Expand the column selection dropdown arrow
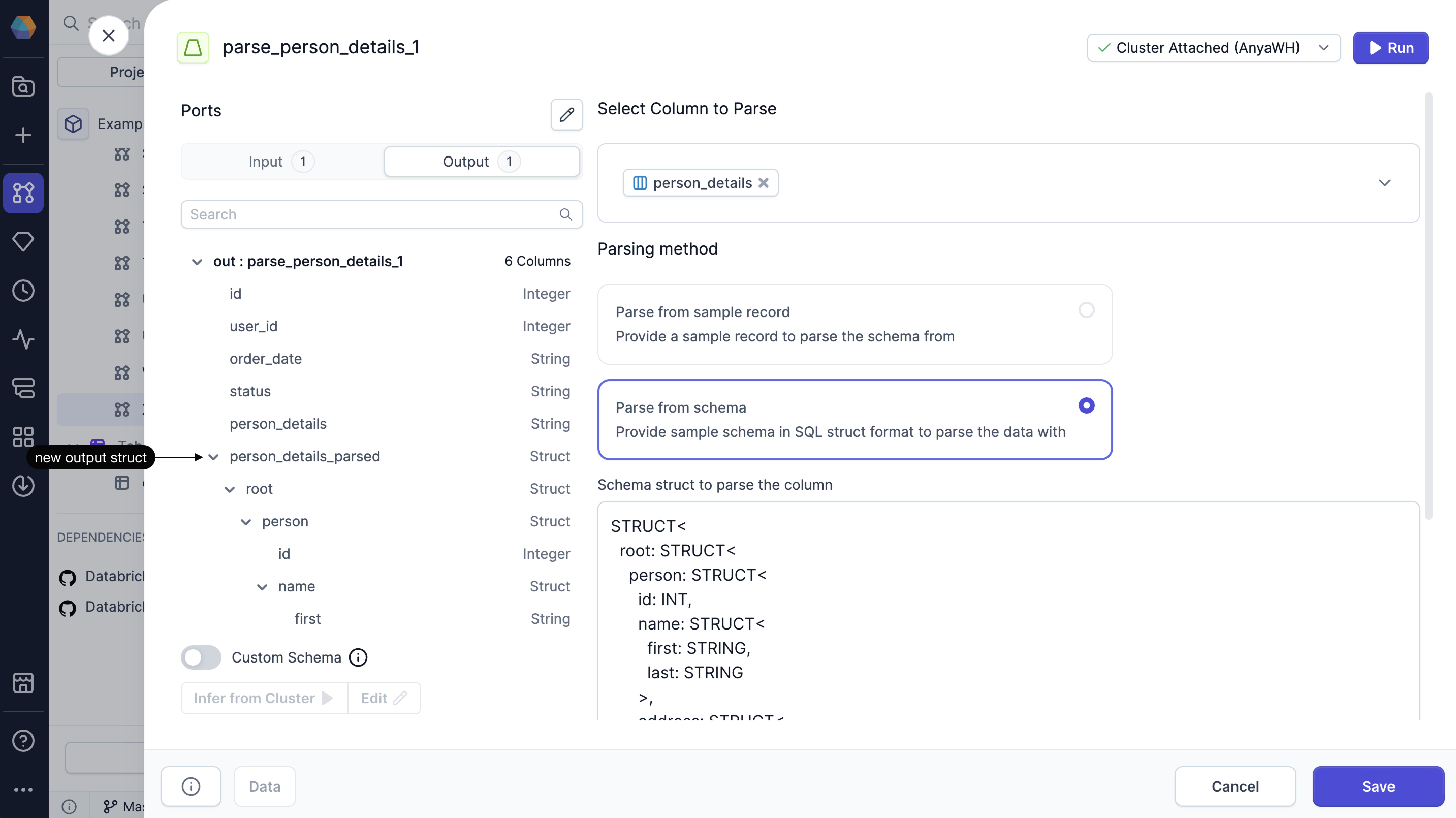This screenshot has height=818, width=1456. pyautogui.click(x=1384, y=183)
